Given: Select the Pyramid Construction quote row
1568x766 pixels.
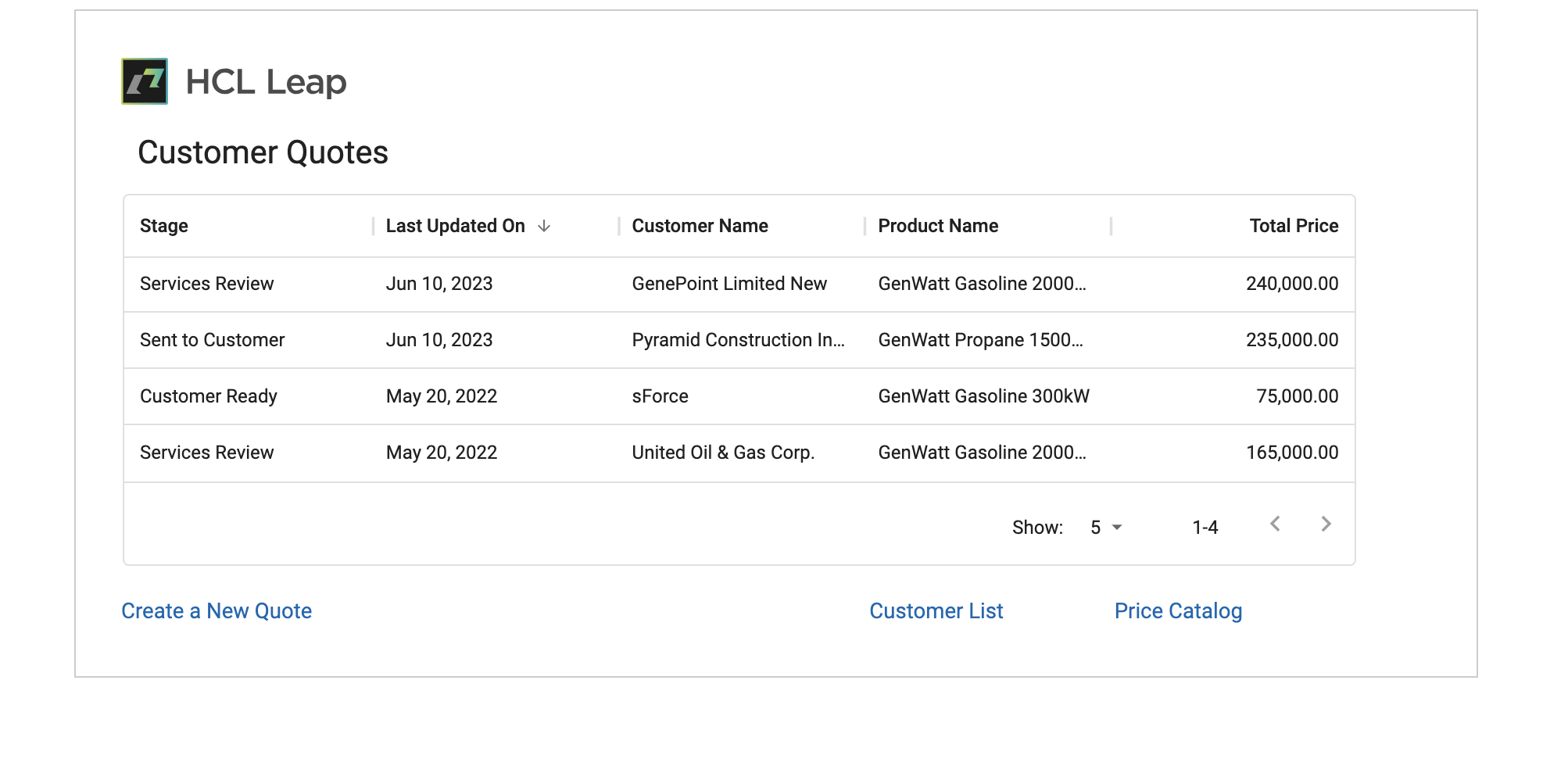Looking at the screenshot, I should point(739,341).
